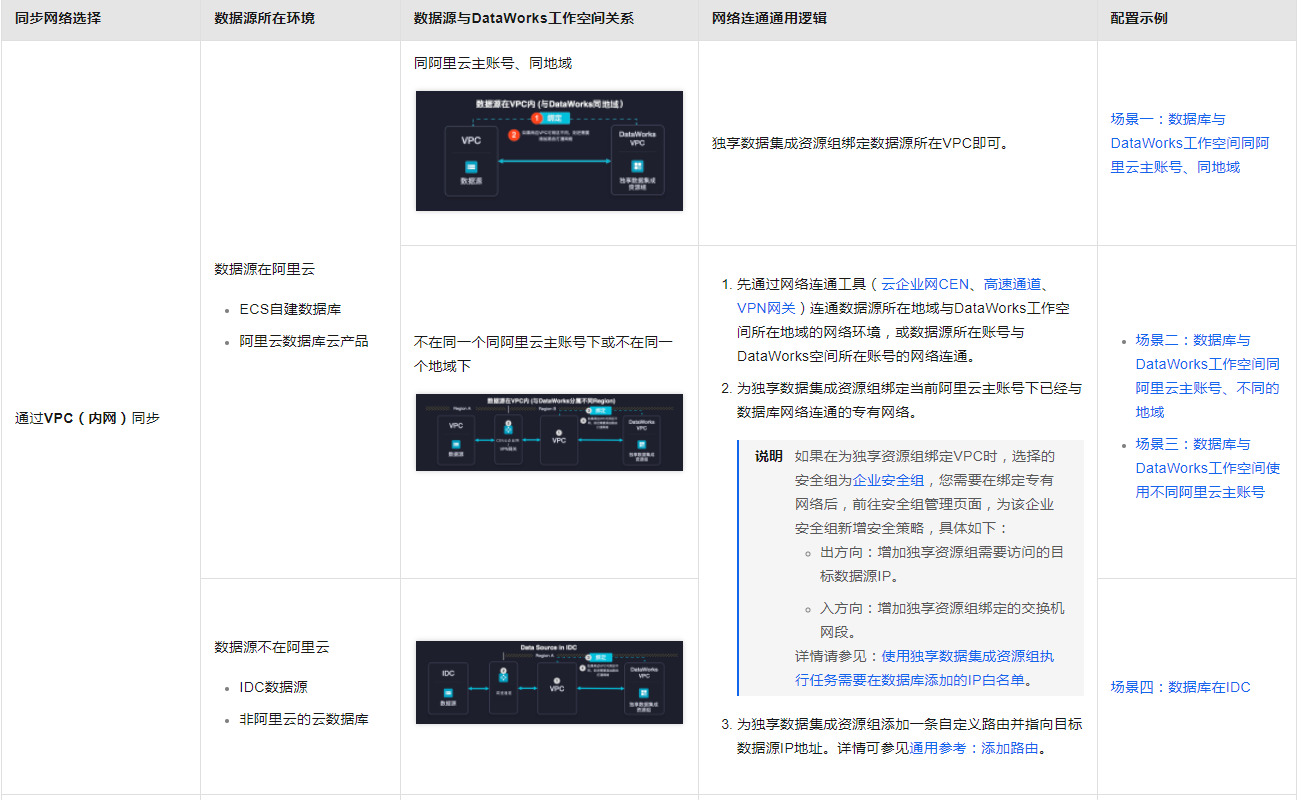Select the 入方向 bullet in the note
This screenshot has width=1302, height=800.
coord(943,620)
